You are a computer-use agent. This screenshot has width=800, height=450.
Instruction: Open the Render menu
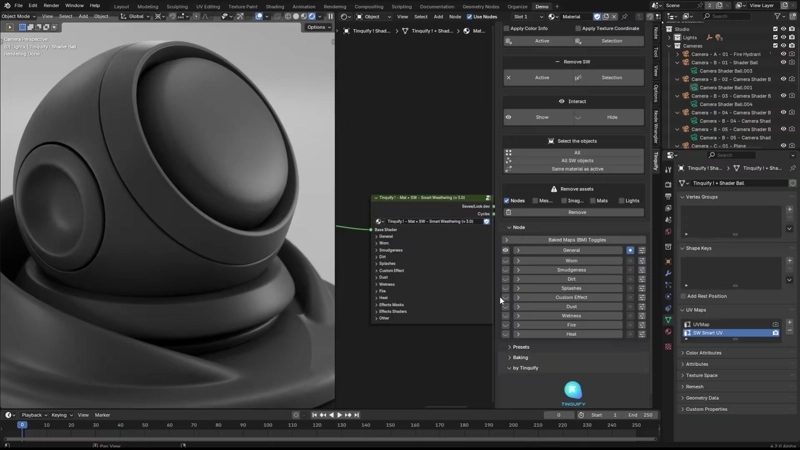51,5
